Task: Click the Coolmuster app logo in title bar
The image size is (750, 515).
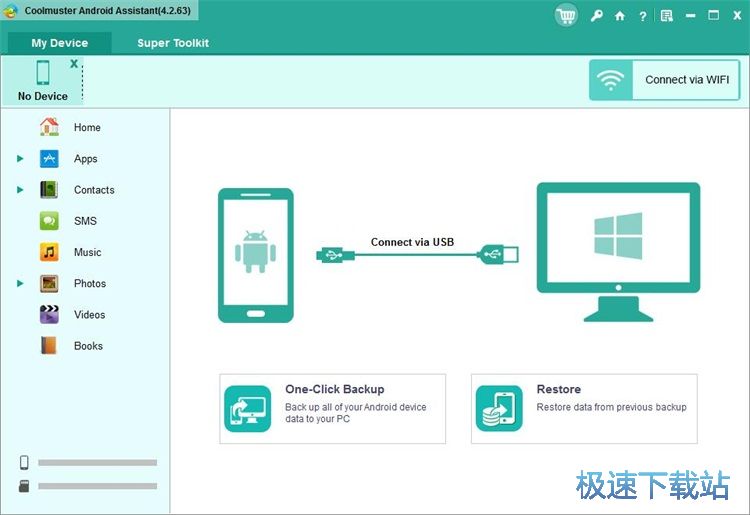Action: (11, 11)
